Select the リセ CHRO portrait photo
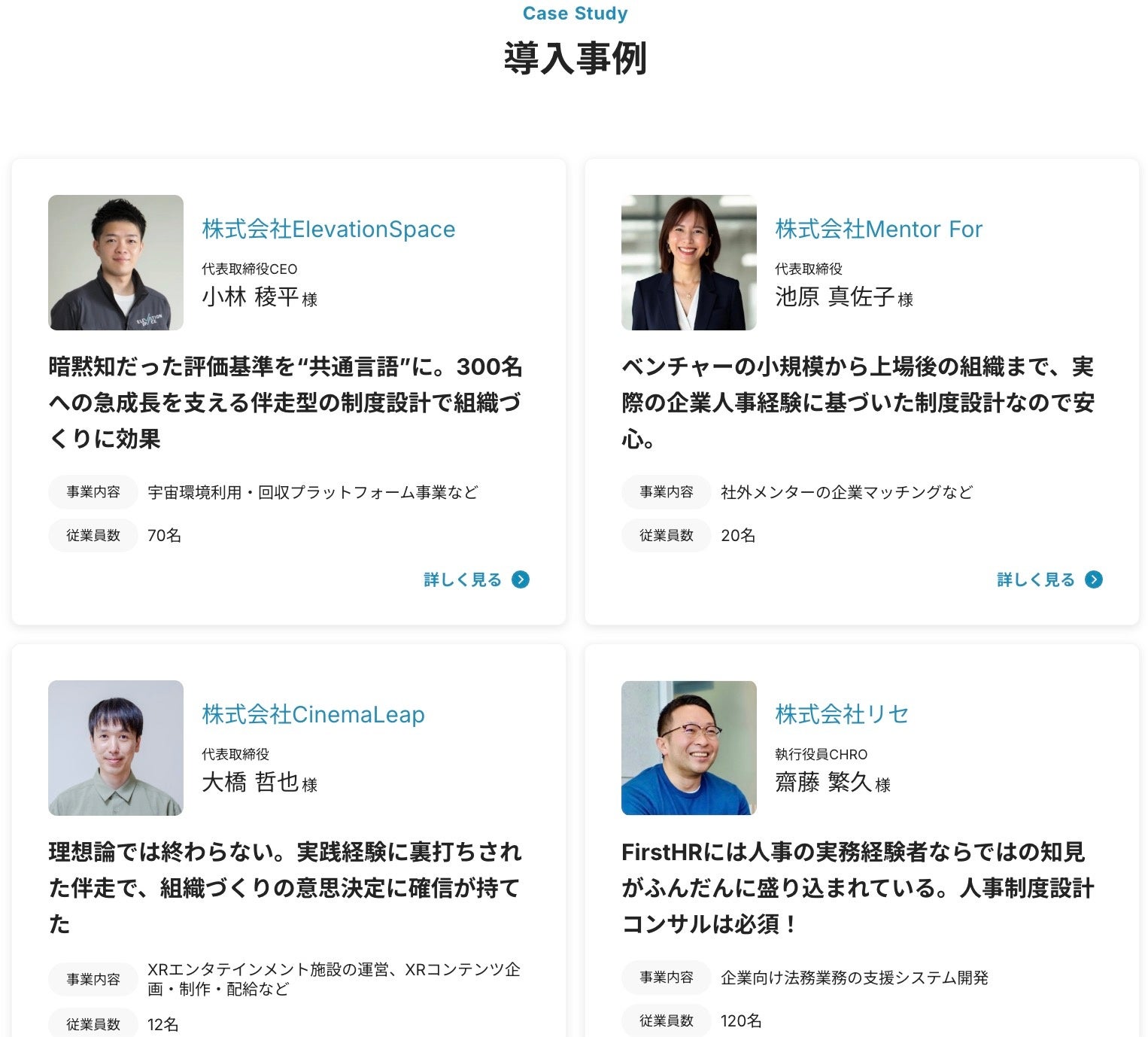 [x=689, y=748]
